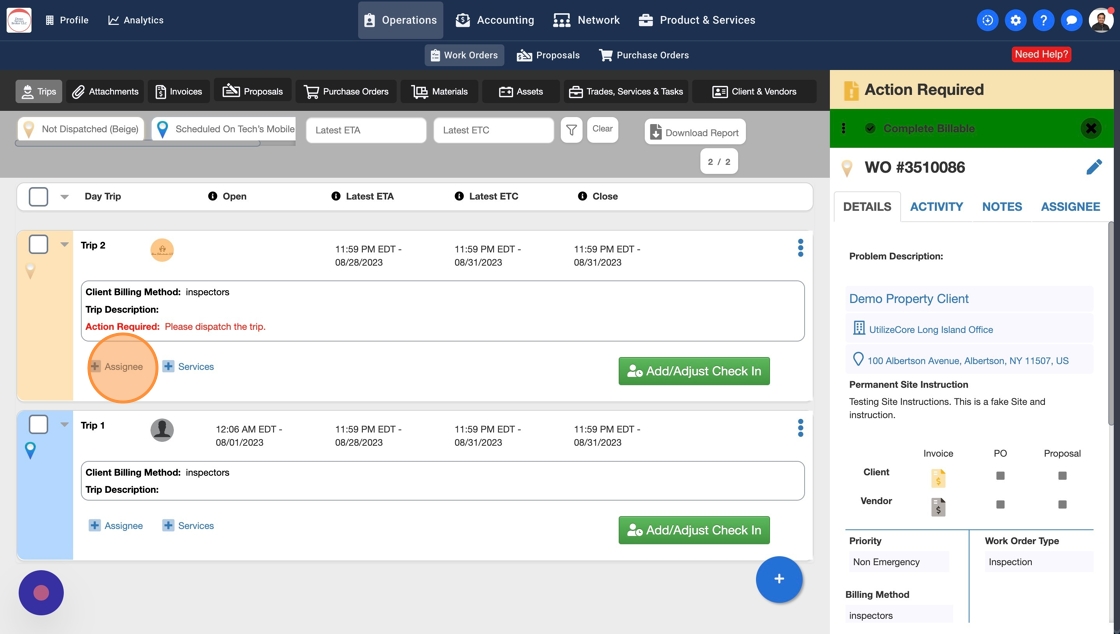This screenshot has height=634, width=1120.
Task: Click the WO #3510086 status pin icon
Action: [x=846, y=168]
